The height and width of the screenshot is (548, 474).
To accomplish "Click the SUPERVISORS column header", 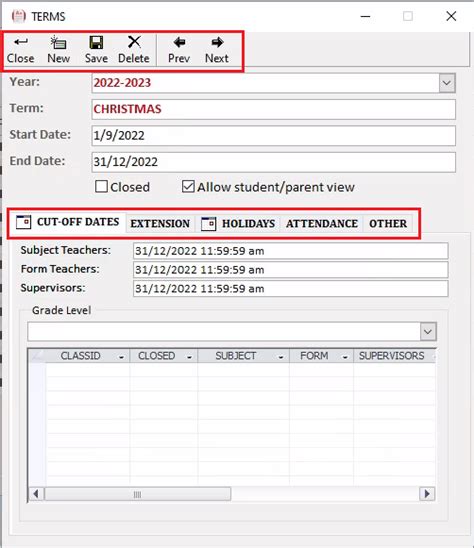I will 394,356.
